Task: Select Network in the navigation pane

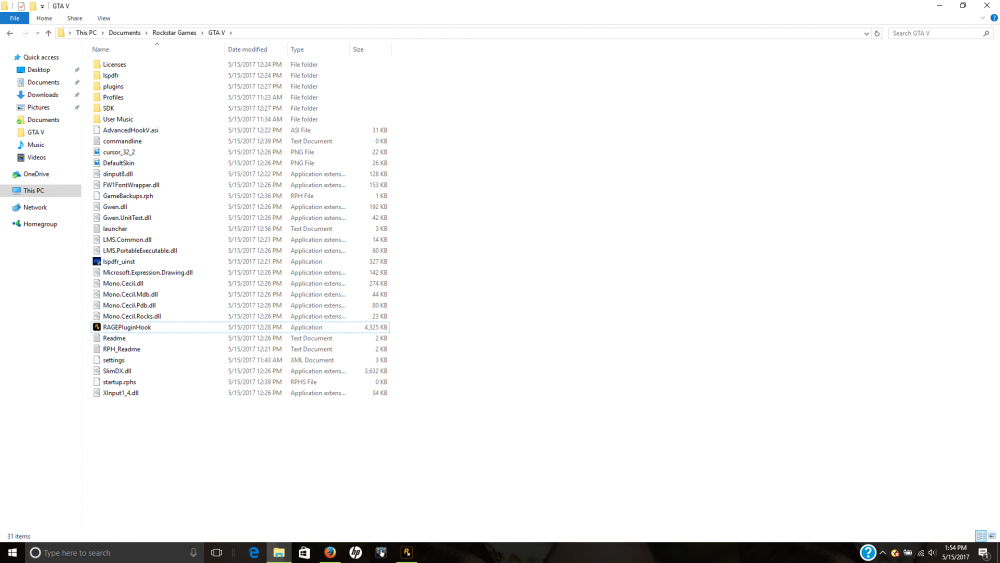Action: [x=35, y=207]
